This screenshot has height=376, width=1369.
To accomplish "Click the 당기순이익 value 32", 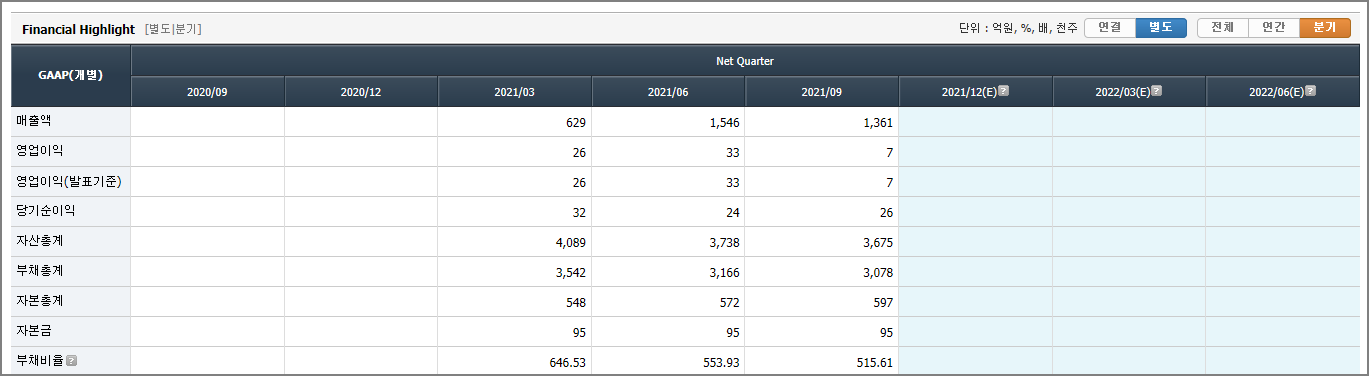I will click(579, 212).
